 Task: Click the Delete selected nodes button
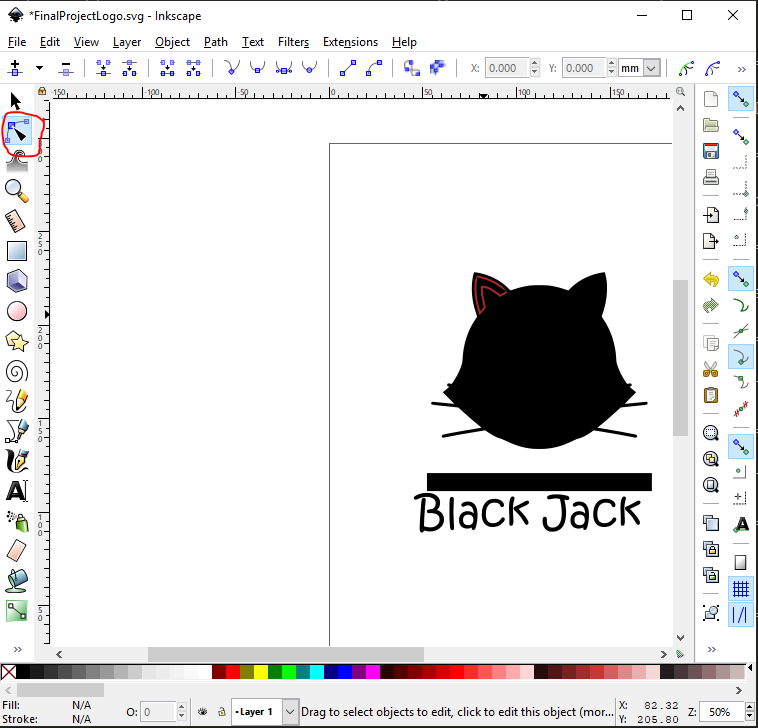(66, 68)
